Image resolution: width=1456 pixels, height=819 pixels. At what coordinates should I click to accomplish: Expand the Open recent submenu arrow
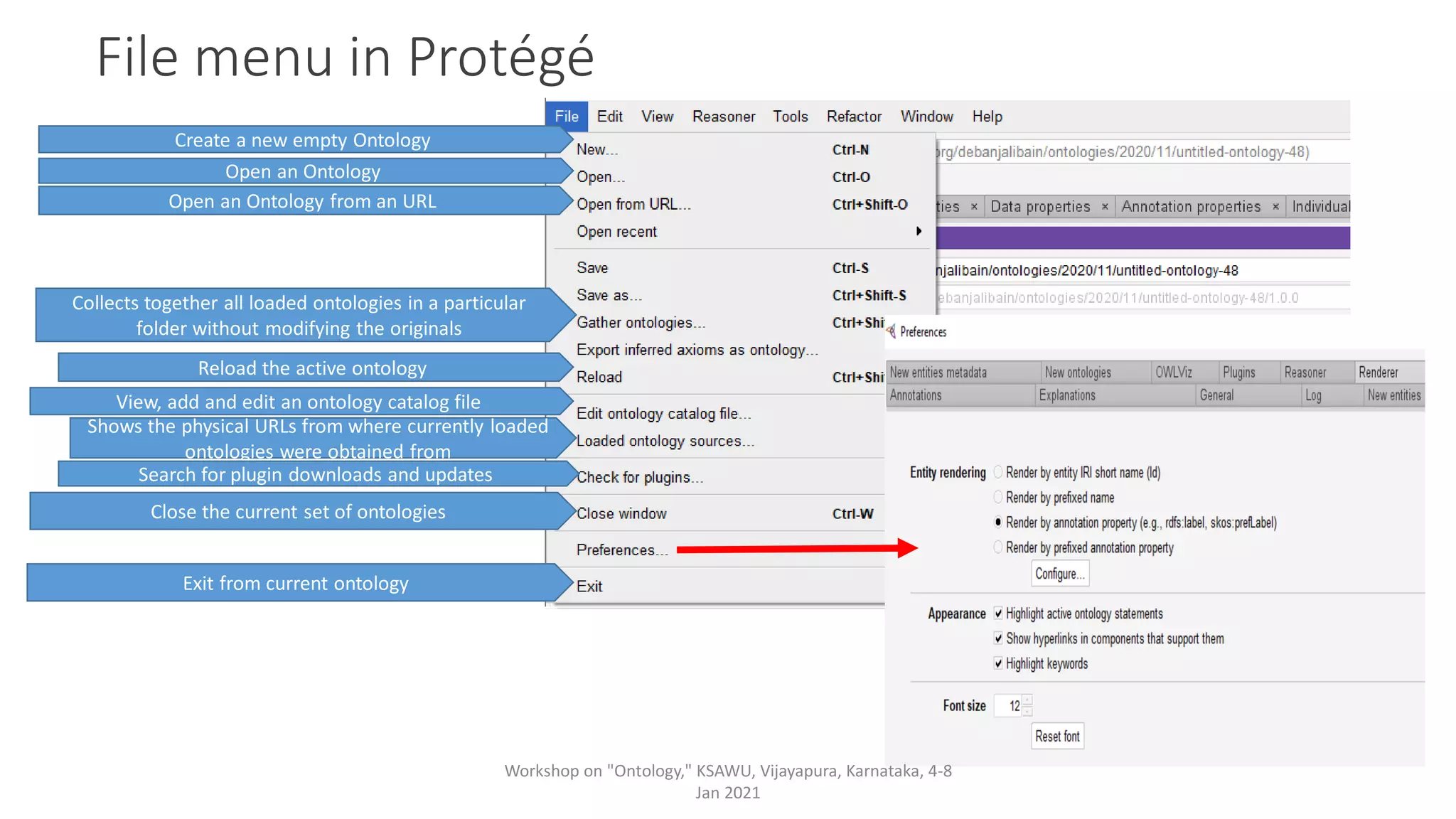[919, 231]
